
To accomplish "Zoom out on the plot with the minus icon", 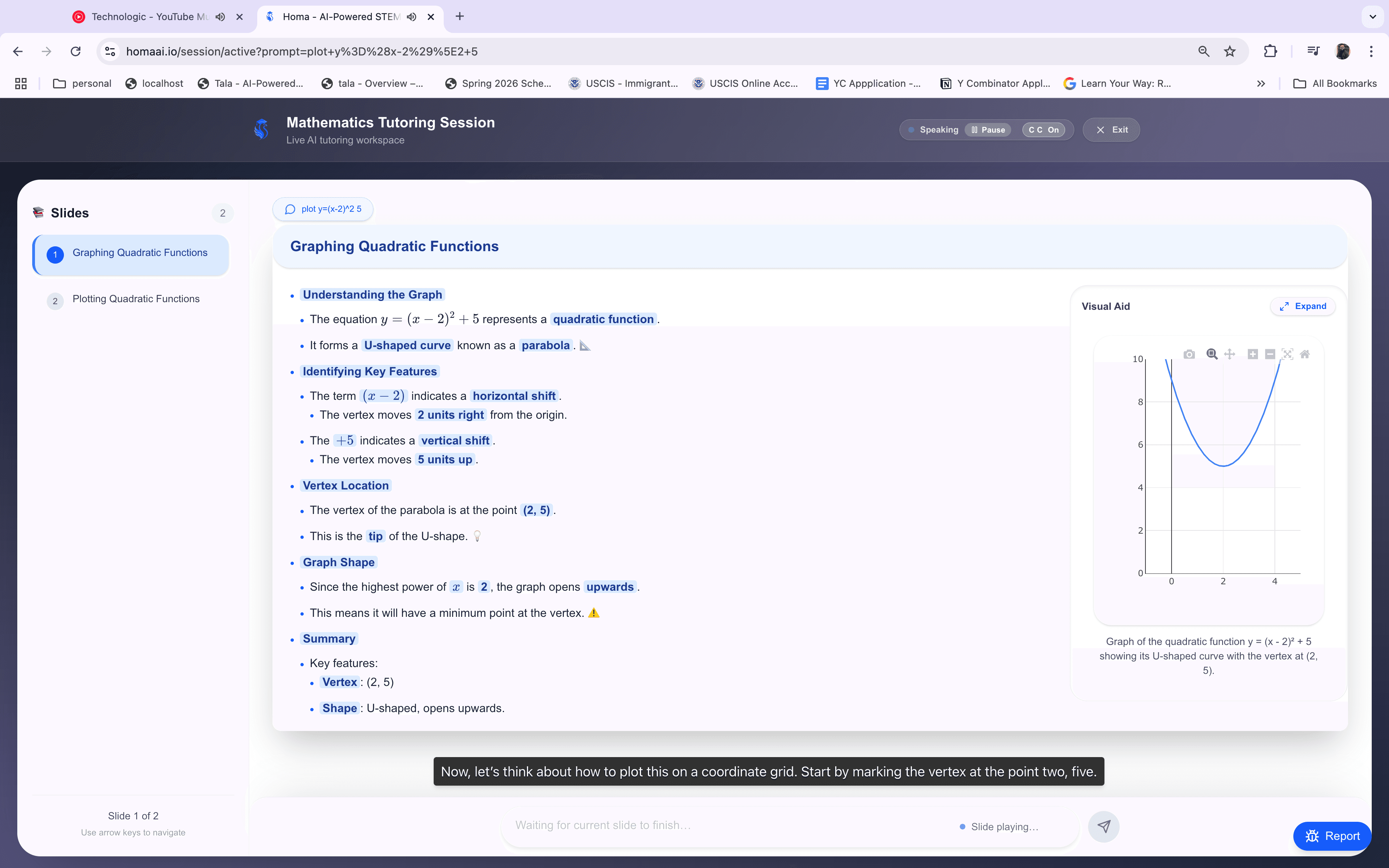I will (1270, 354).
